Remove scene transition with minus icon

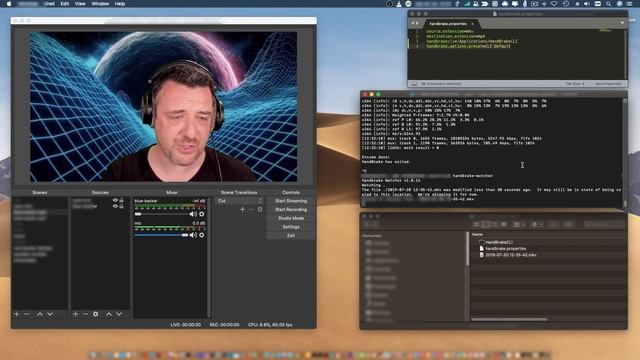tap(251, 209)
